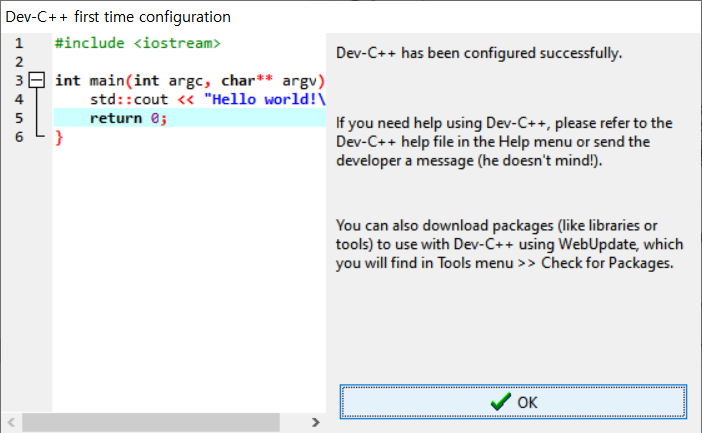The width and height of the screenshot is (702, 433).
Task: Click the 'int main(int argc, char** argv)' line
Action: pos(190,81)
